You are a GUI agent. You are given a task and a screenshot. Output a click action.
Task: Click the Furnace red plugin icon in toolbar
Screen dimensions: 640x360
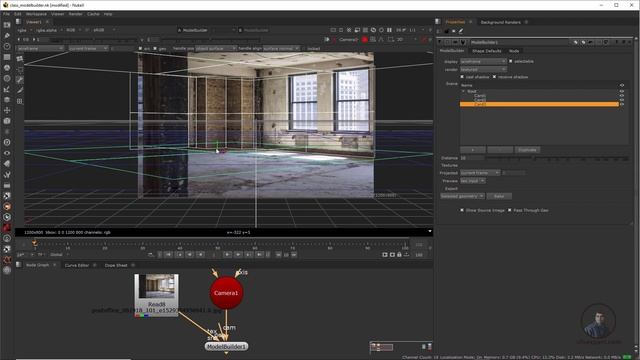(x=7, y=227)
